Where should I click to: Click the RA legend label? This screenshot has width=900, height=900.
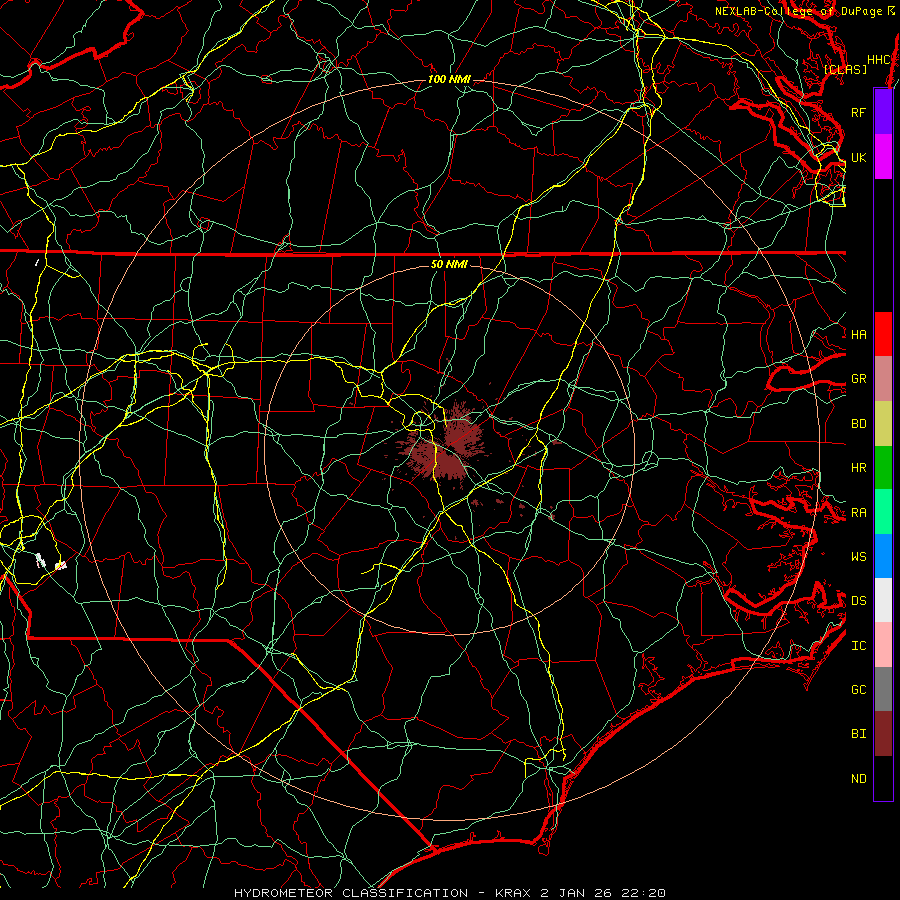(858, 513)
